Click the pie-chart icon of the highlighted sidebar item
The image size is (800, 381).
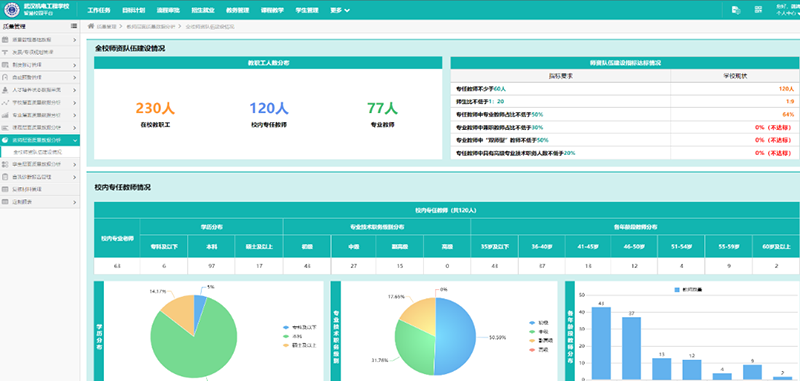[x=5, y=140]
